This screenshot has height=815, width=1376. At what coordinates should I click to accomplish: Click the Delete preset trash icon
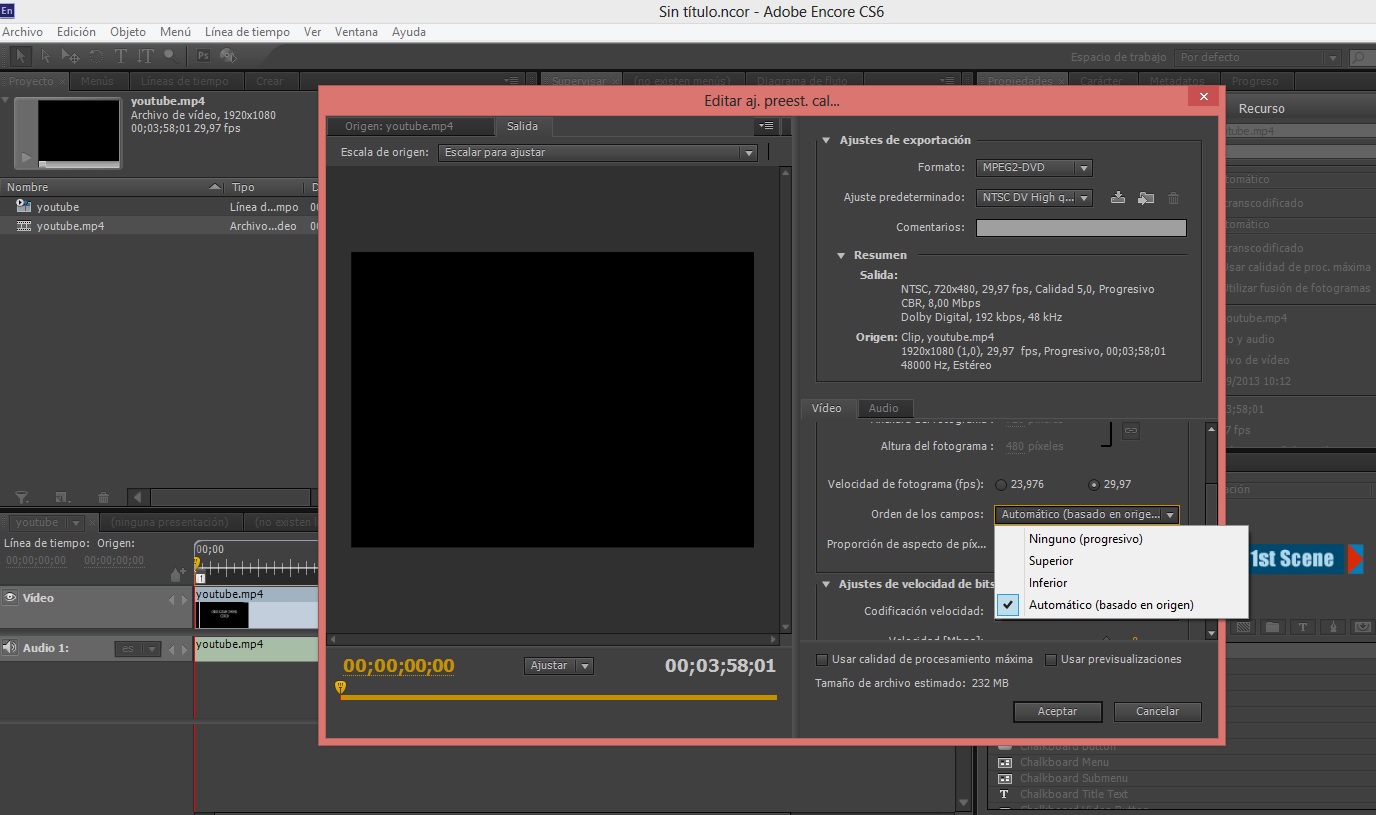tap(1174, 198)
